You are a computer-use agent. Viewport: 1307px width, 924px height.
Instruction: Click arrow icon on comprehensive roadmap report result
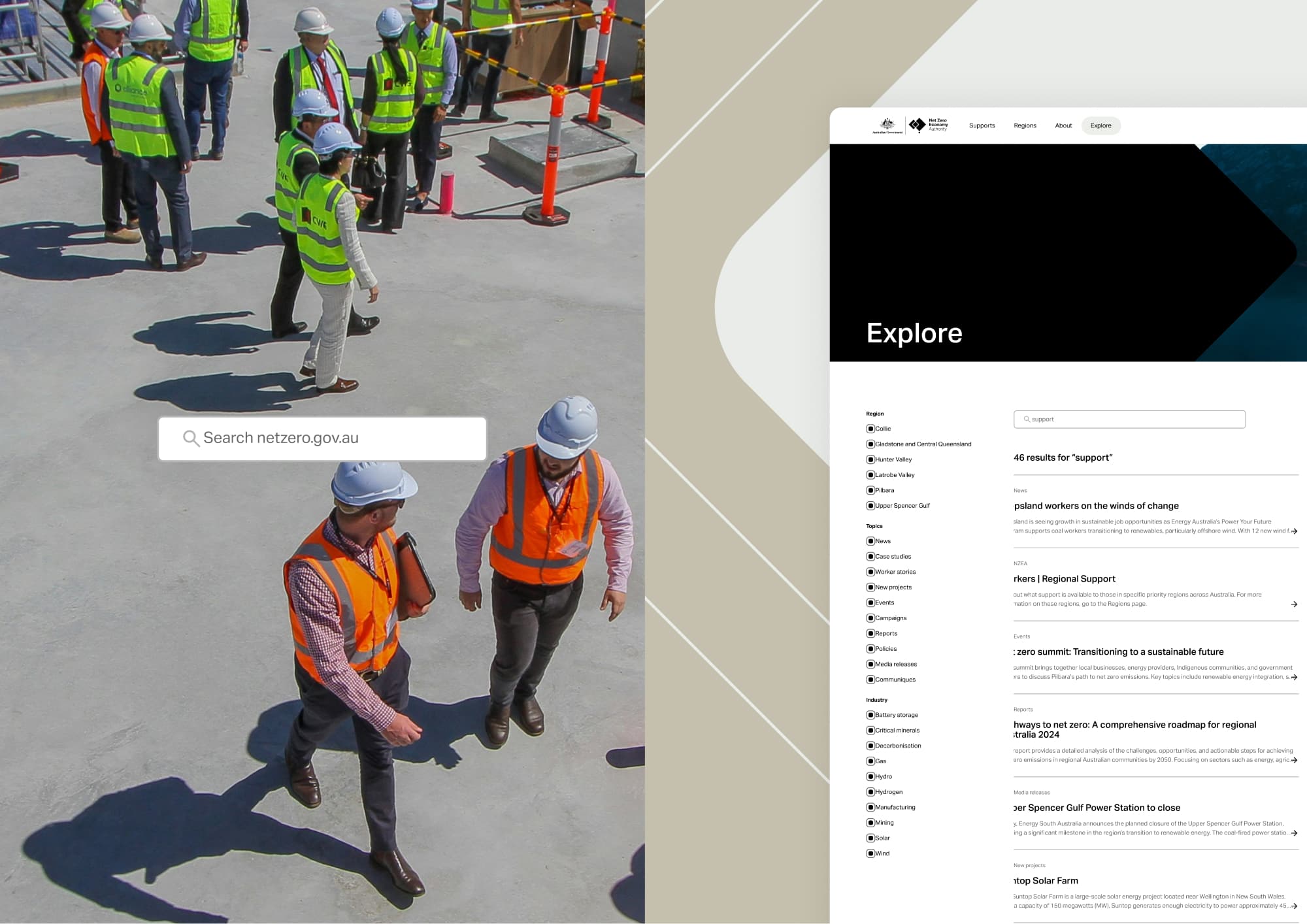(x=1294, y=760)
